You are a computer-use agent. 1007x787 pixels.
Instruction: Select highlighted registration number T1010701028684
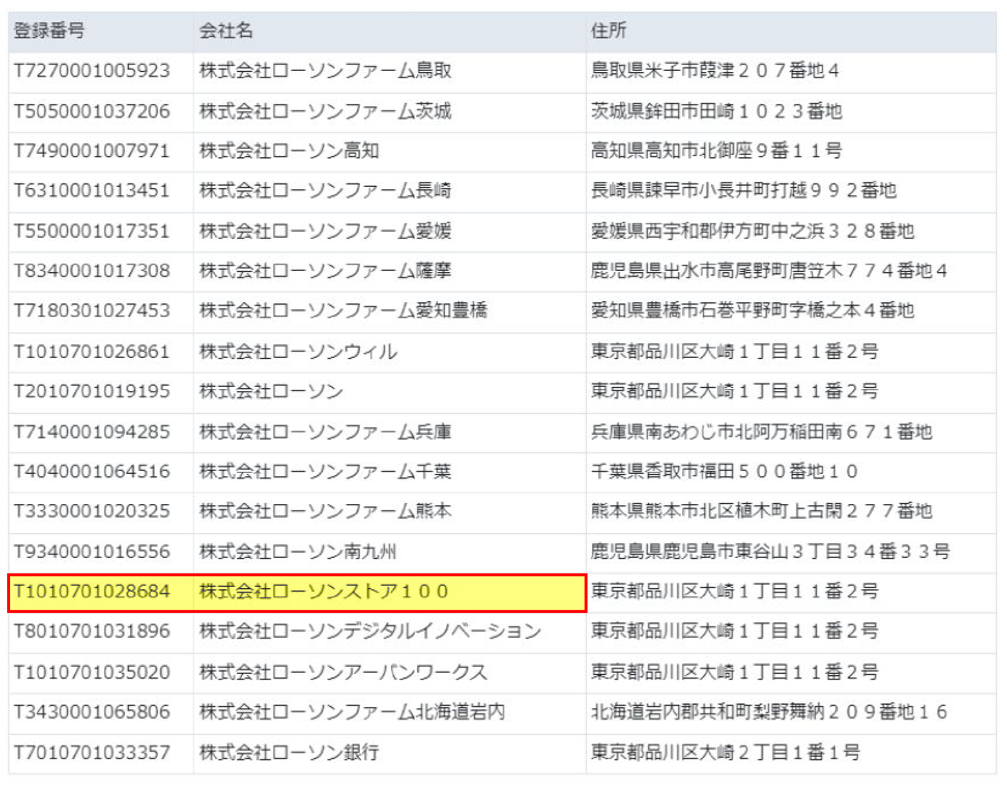point(92,592)
